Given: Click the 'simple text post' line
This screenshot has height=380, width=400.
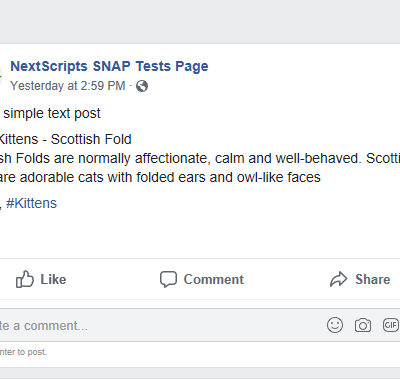Looking at the screenshot, I should click(x=52, y=114).
